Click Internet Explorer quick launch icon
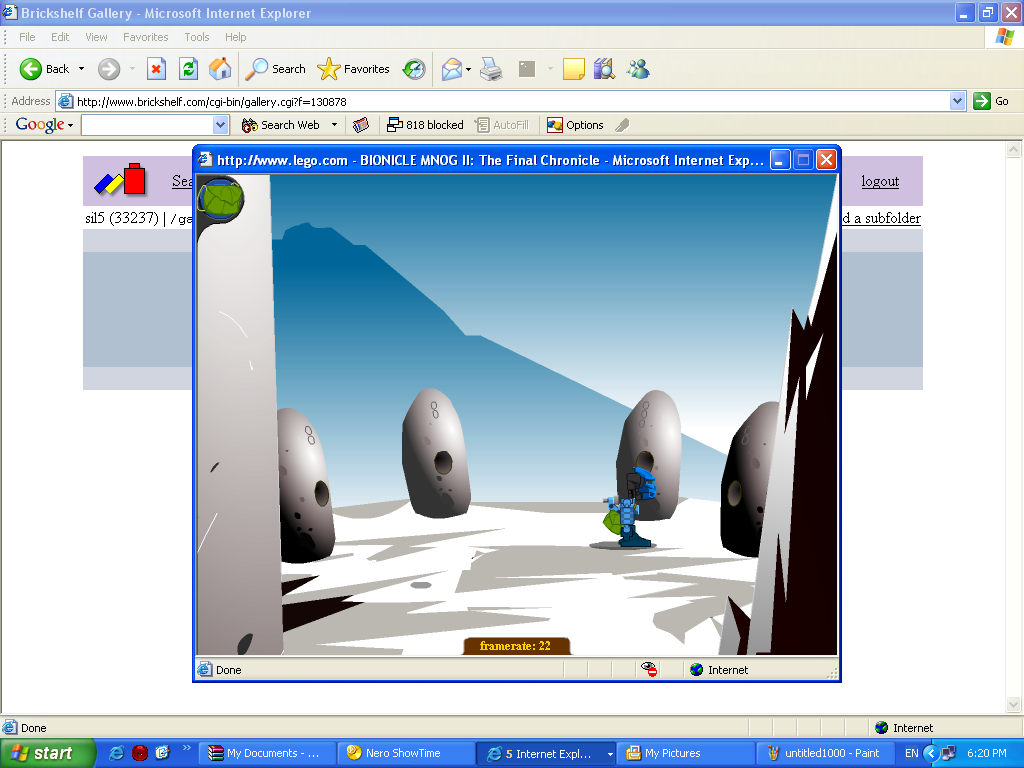The width and height of the screenshot is (1024, 768). 116,753
